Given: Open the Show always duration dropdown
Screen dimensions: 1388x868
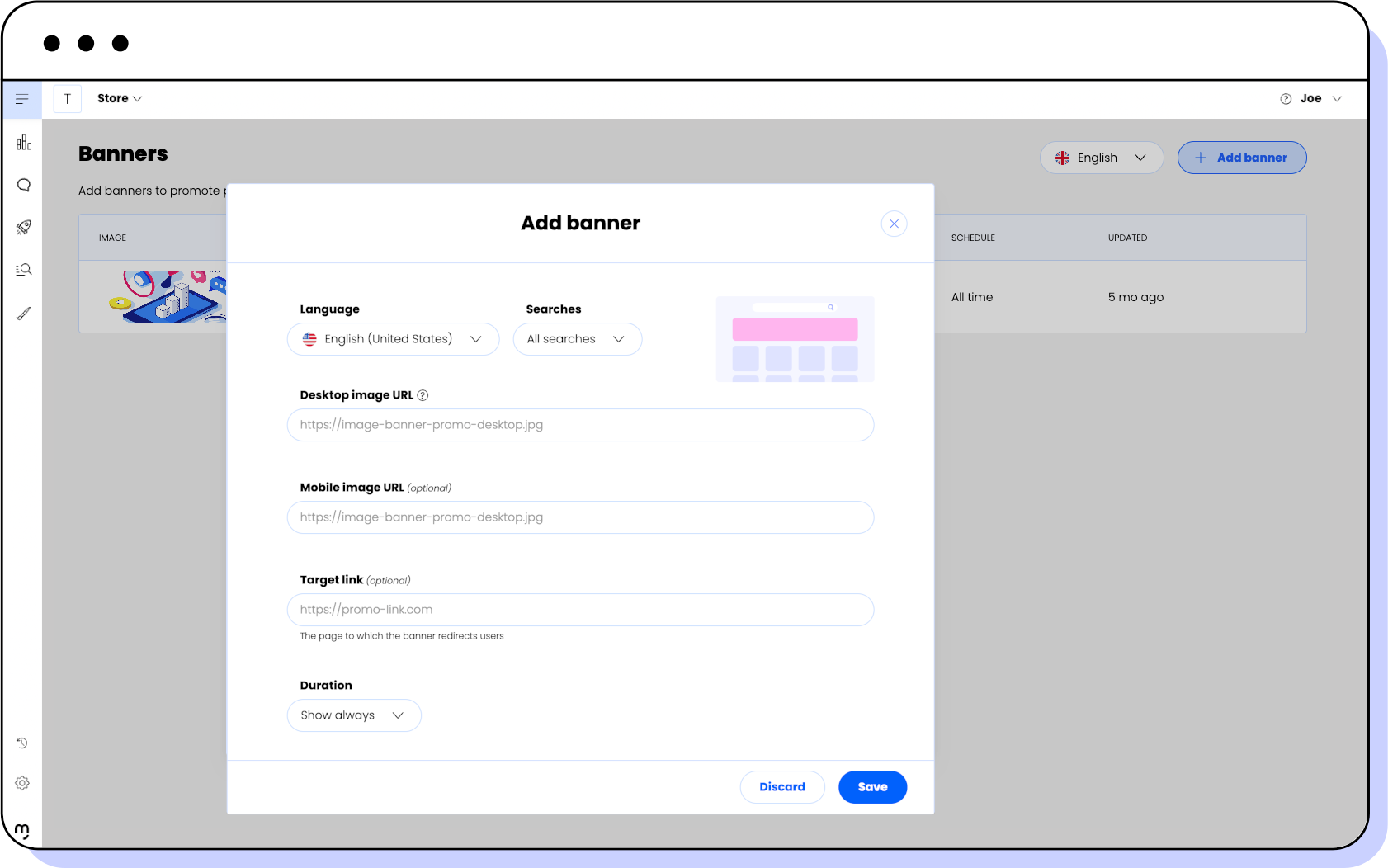Looking at the screenshot, I should (354, 715).
